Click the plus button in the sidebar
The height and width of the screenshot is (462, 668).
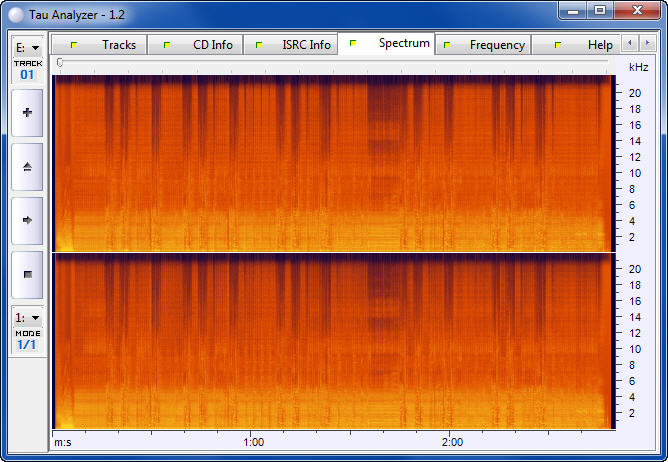[x=27, y=113]
